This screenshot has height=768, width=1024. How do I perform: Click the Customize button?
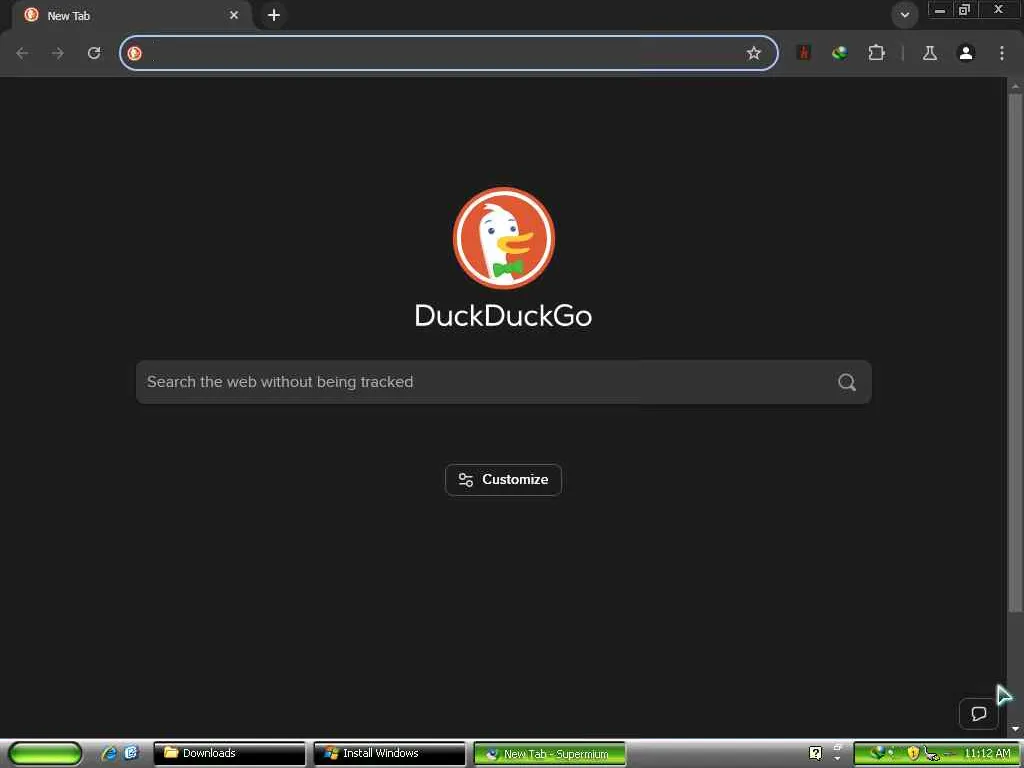click(504, 480)
